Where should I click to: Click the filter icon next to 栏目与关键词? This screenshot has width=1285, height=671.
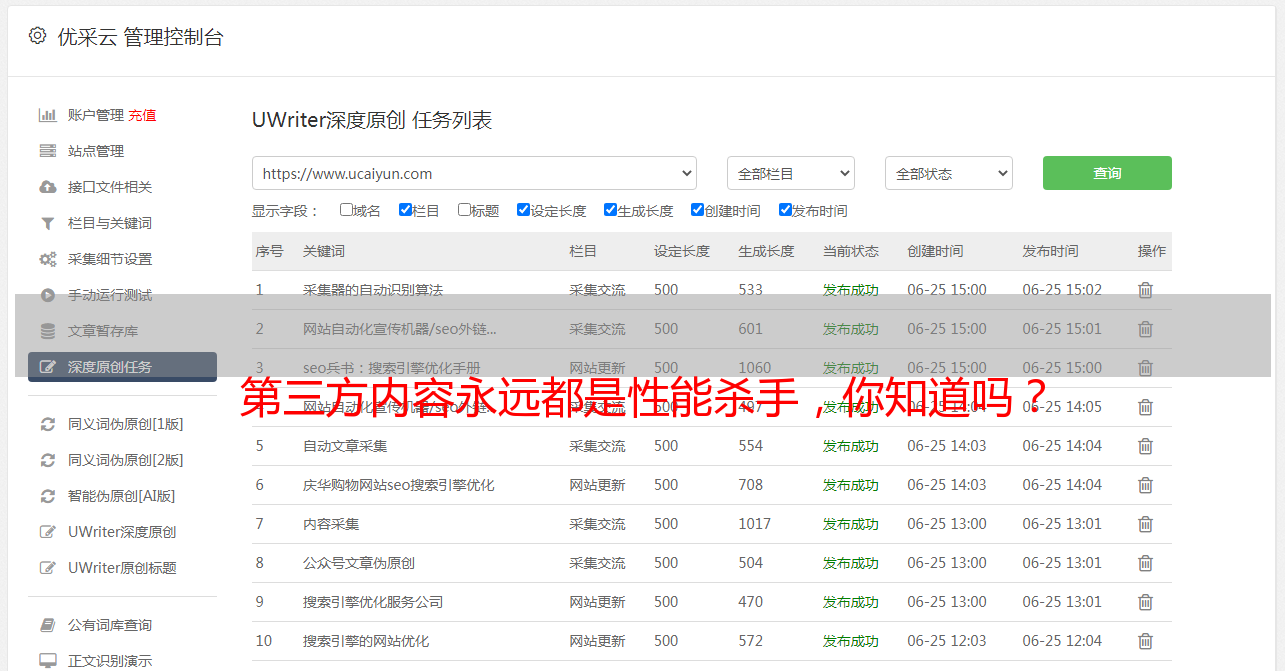tap(47, 223)
